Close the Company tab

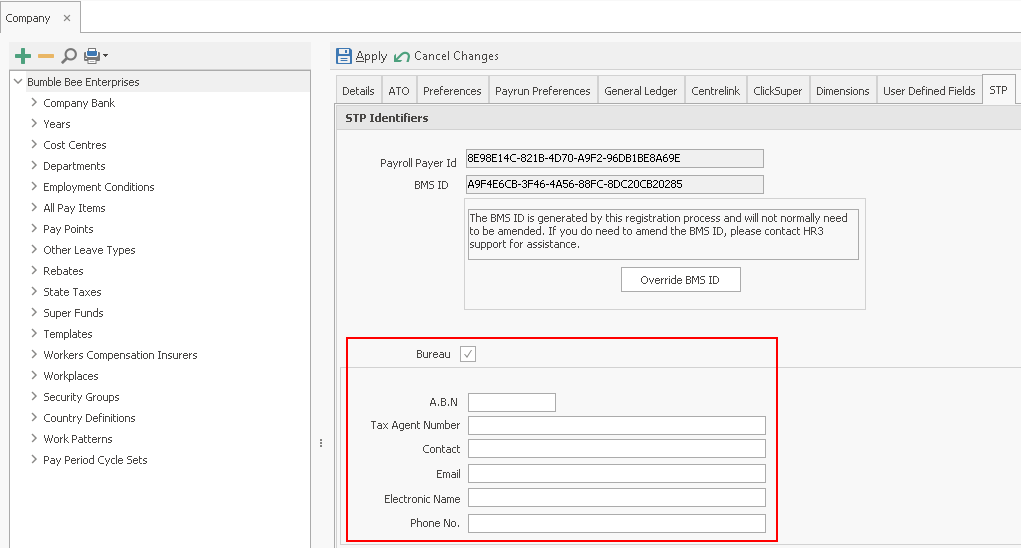67,18
